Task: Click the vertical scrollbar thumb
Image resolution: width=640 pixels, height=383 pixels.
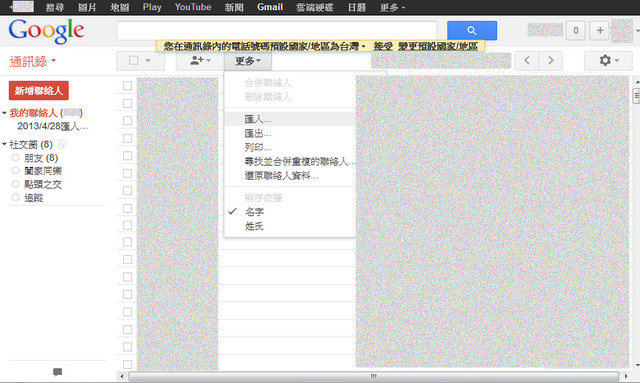Action: click(x=636, y=96)
